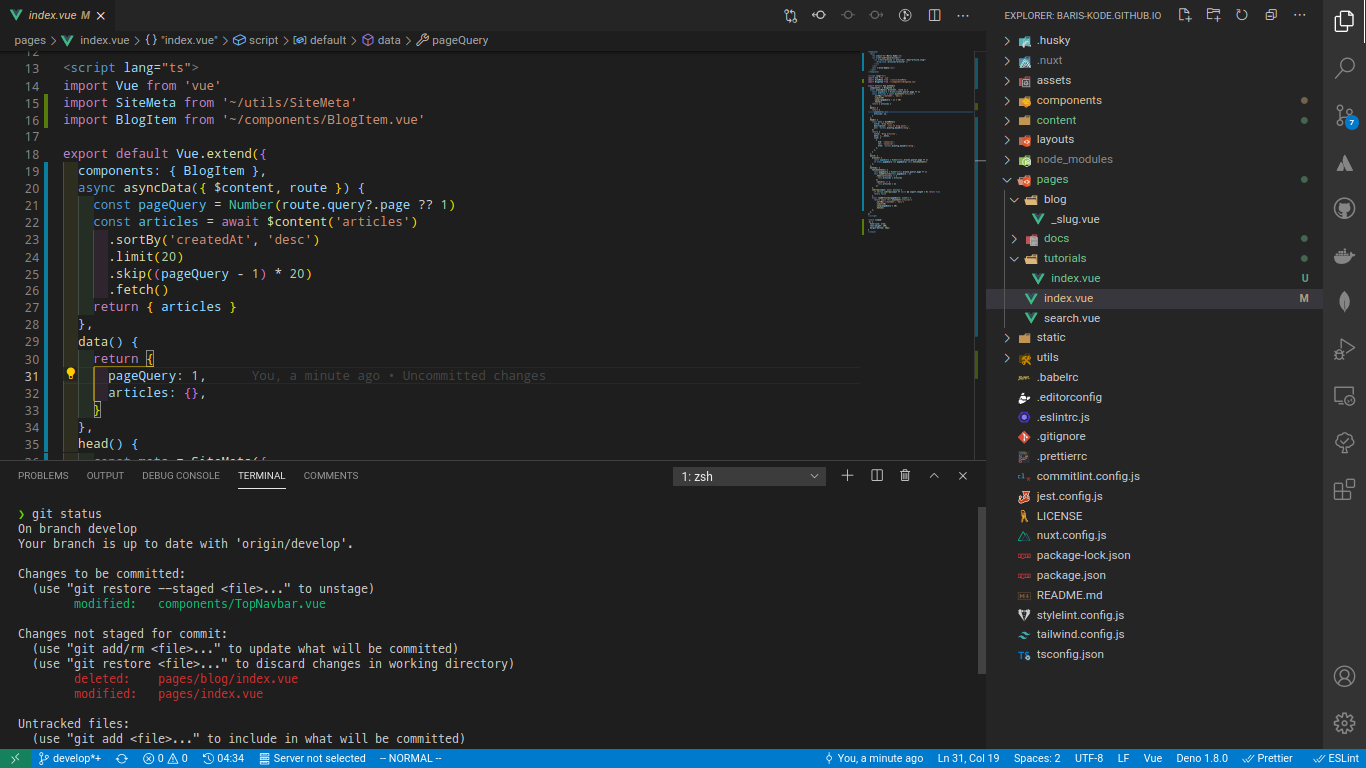Click the synchronize changes icon in status bar
The image size is (1366, 768).
(x=122, y=759)
